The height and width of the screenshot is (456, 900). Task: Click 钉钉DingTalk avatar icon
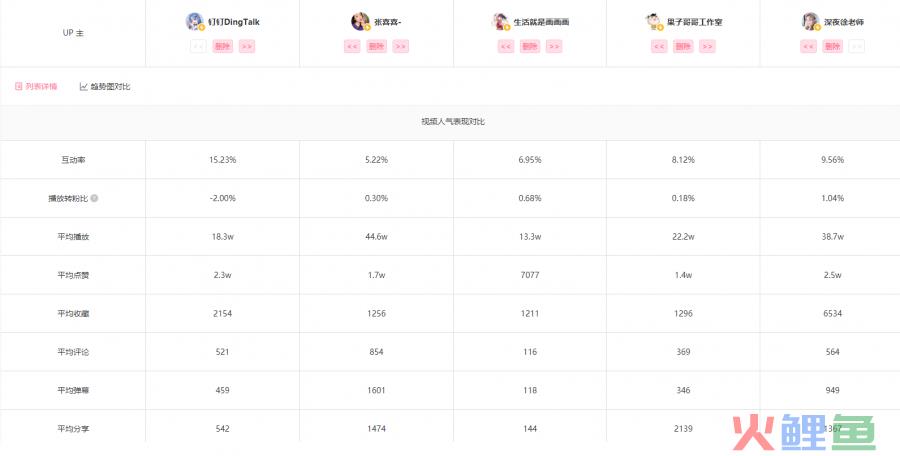[195, 21]
